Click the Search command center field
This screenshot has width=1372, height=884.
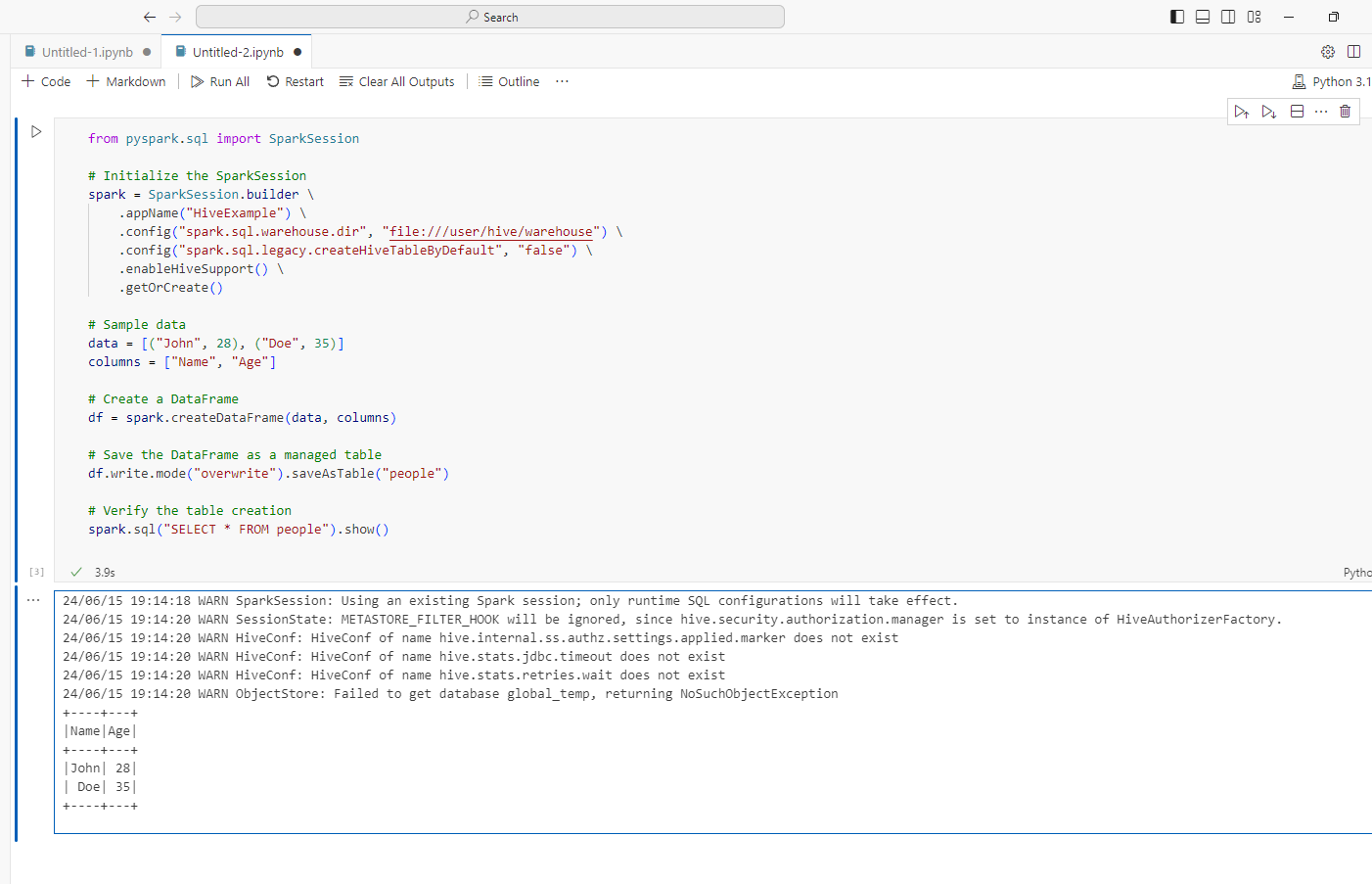pyautogui.click(x=490, y=17)
